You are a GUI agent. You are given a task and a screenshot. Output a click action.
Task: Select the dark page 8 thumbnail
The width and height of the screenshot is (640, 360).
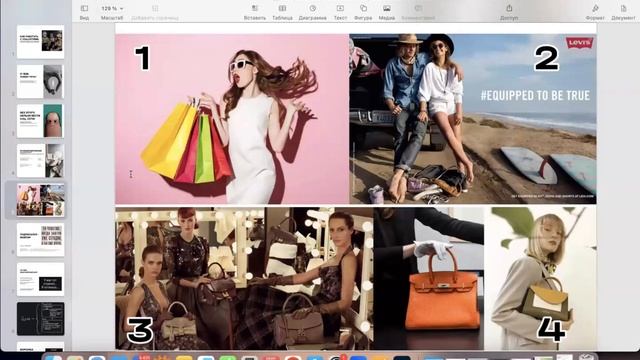(40, 319)
